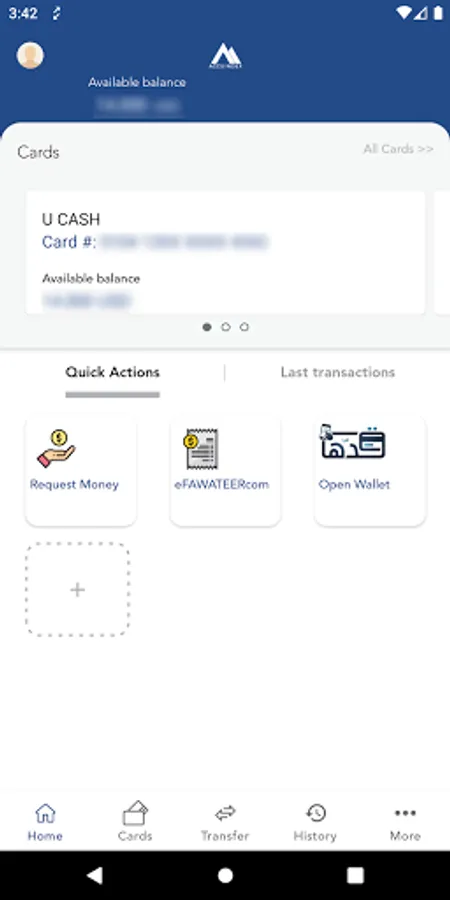Tap the app logo in header
The height and width of the screenshot is (900, 450).
pyautogui.click(x=225, y=56)
